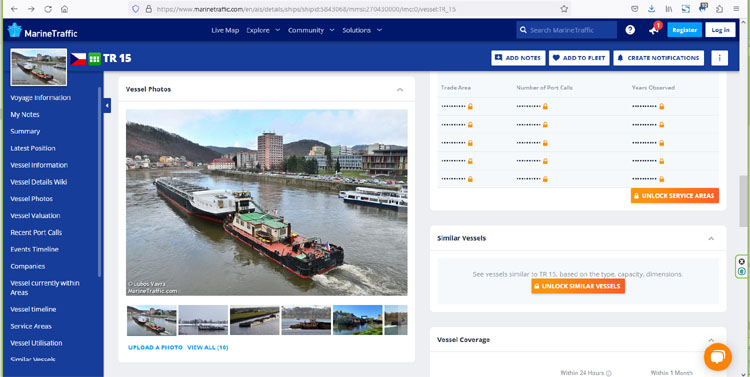The height and width of the screenshot is (377, 750).
Task: Click the View All (10) photos link
Action: (x=208, y=347)
